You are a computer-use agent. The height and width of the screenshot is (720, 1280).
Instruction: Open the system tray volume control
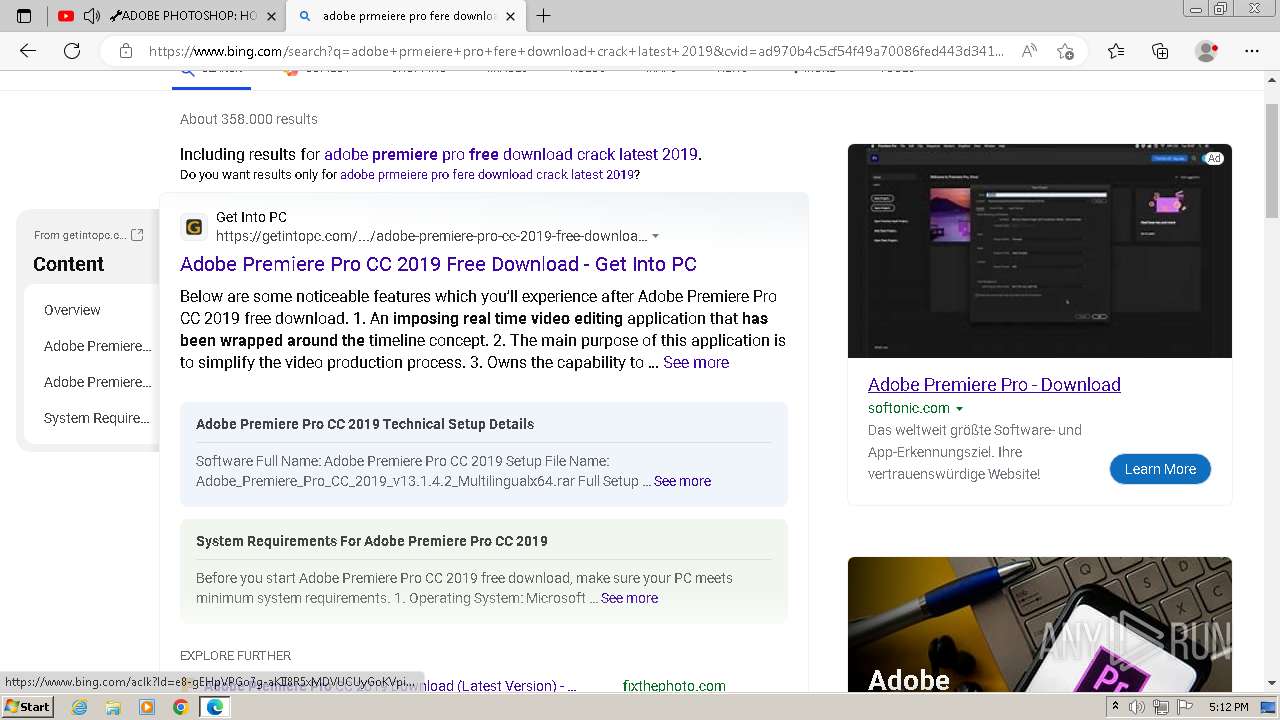pyautogui.click(x=1136, y=707)
